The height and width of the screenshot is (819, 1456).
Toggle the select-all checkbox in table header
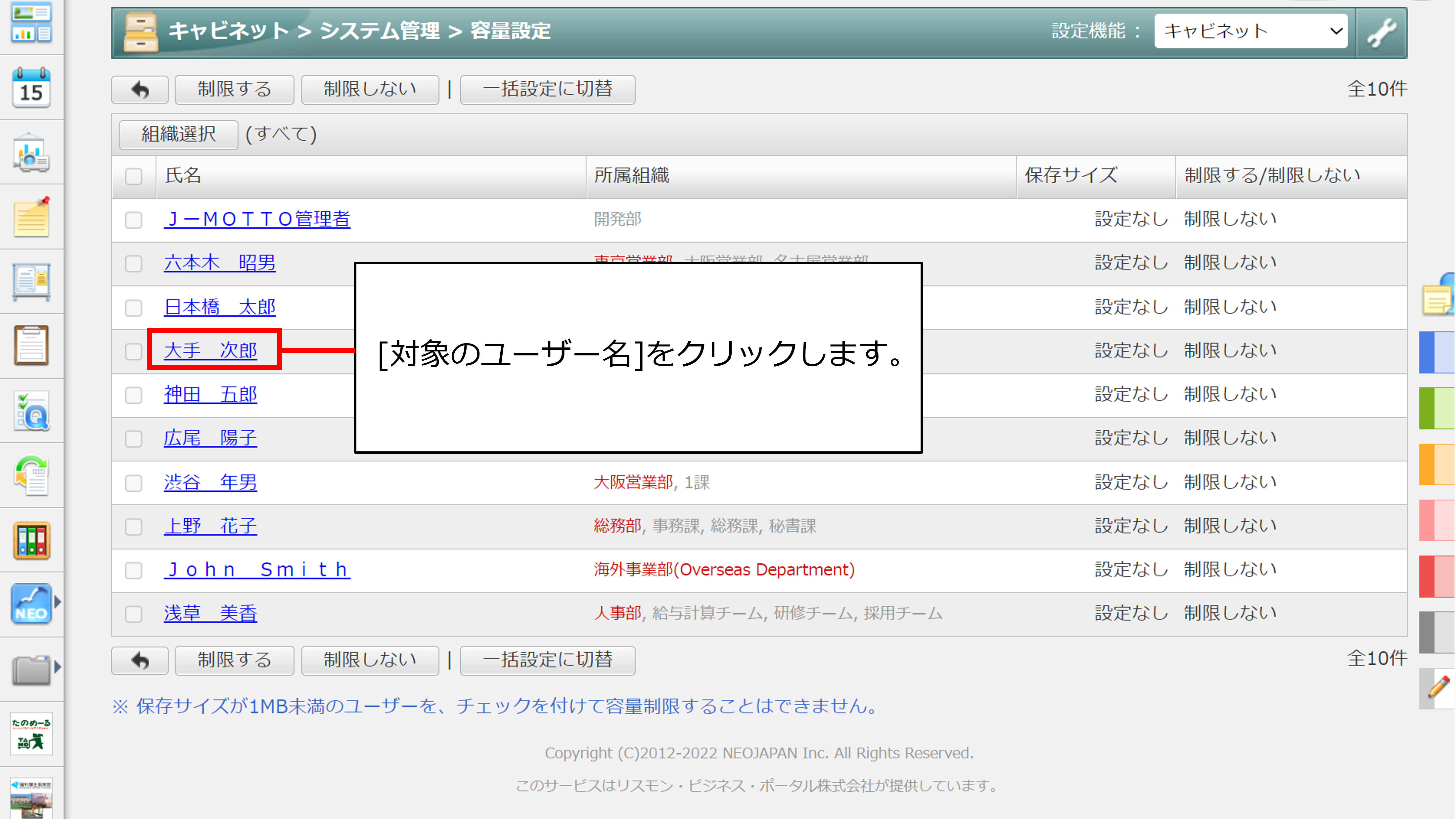click(x=133, y=176)
